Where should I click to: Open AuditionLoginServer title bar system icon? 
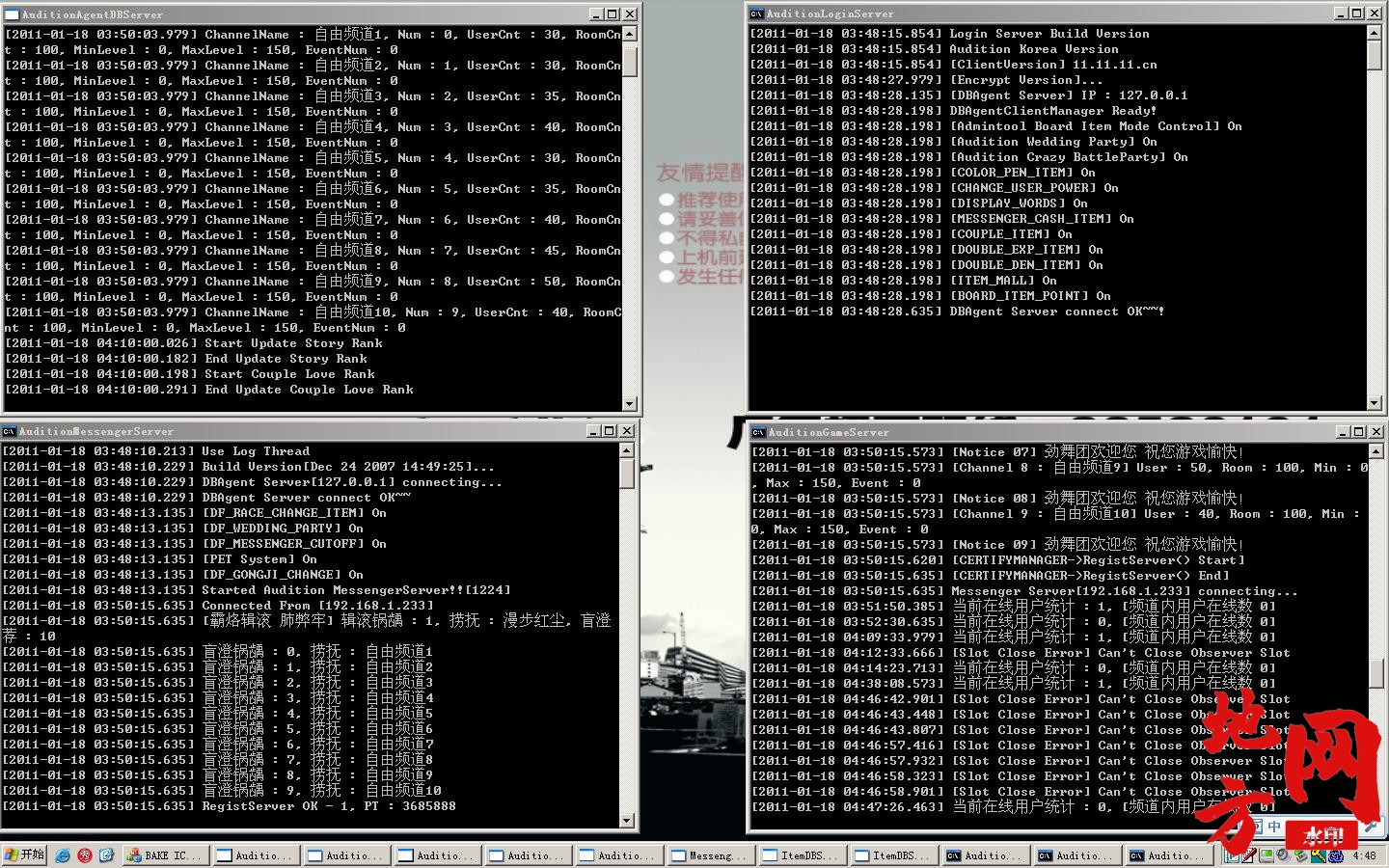757,14
